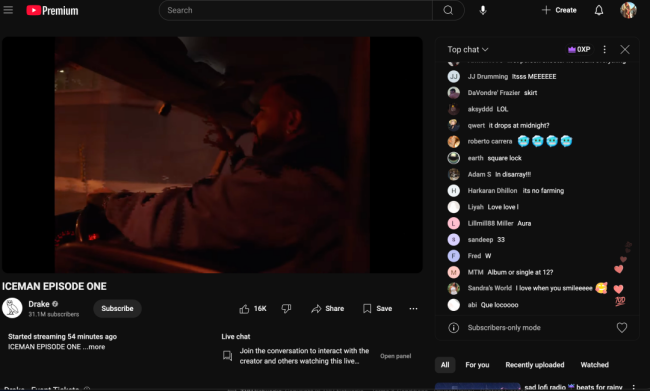
Task: Open the 0XP crown points badge
Action: [579, 49]
